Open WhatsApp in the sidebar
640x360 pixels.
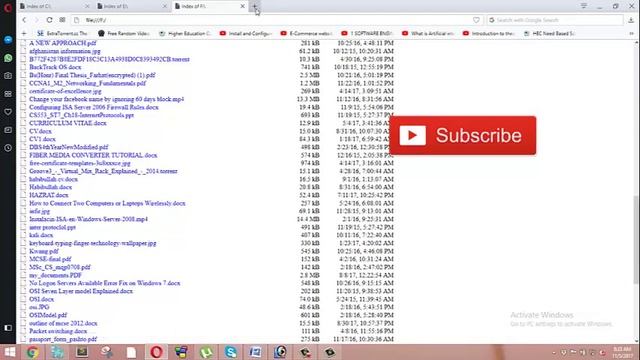click(x=8, y=58)
